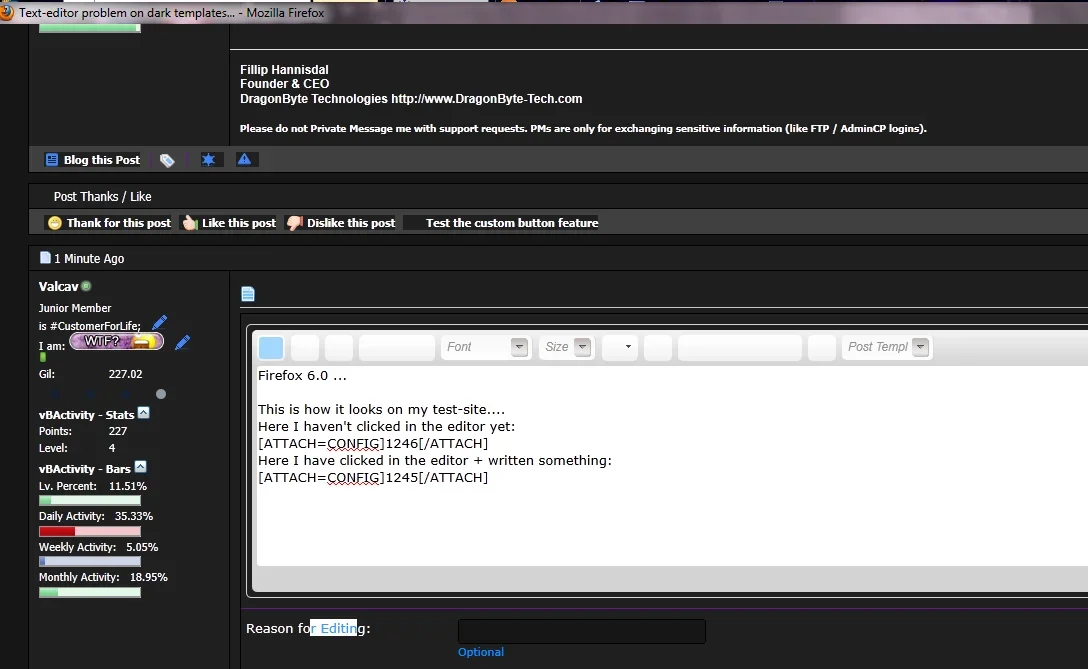The image size is (1088, 669).
Task: Open the arrow-only dropdown right of Size
Action: pos(619,347)
